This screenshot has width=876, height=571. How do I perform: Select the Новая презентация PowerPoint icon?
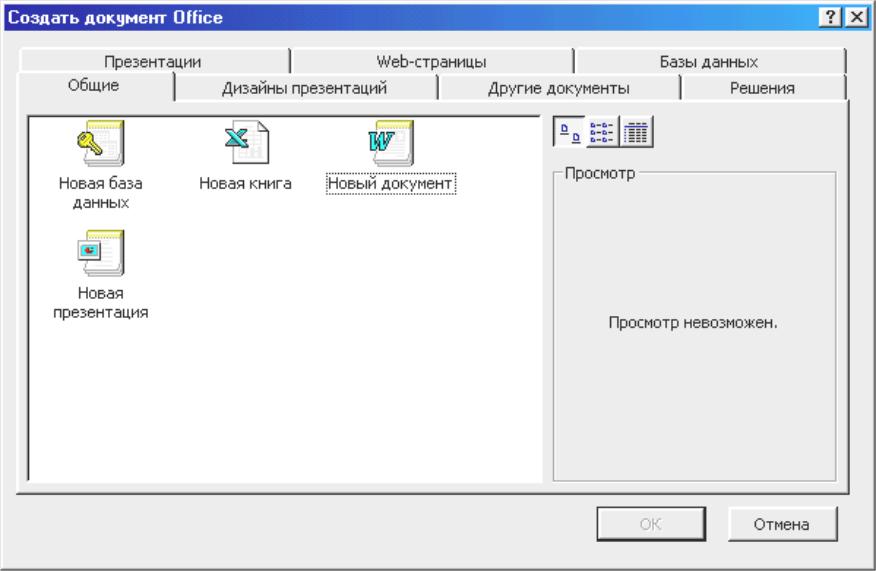click(101, 253)
